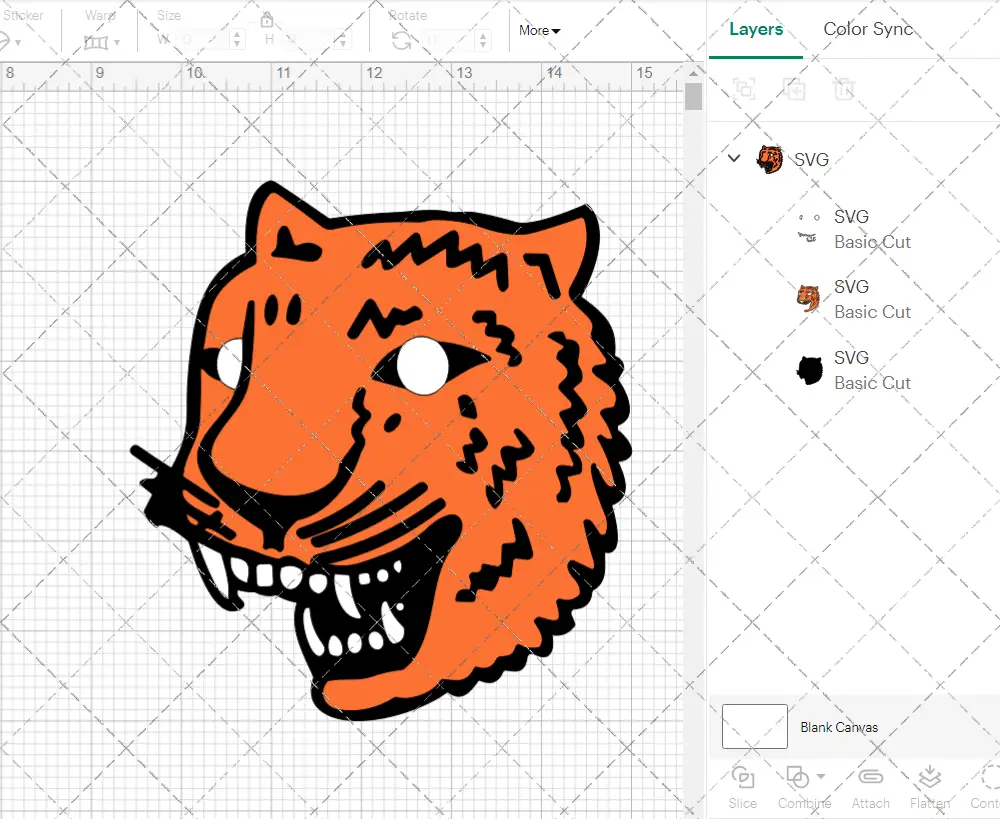Click the Blank Canvas label
Image resolution: width=1000 pixels, height=819 pixels.
click(x=839, y=727)
